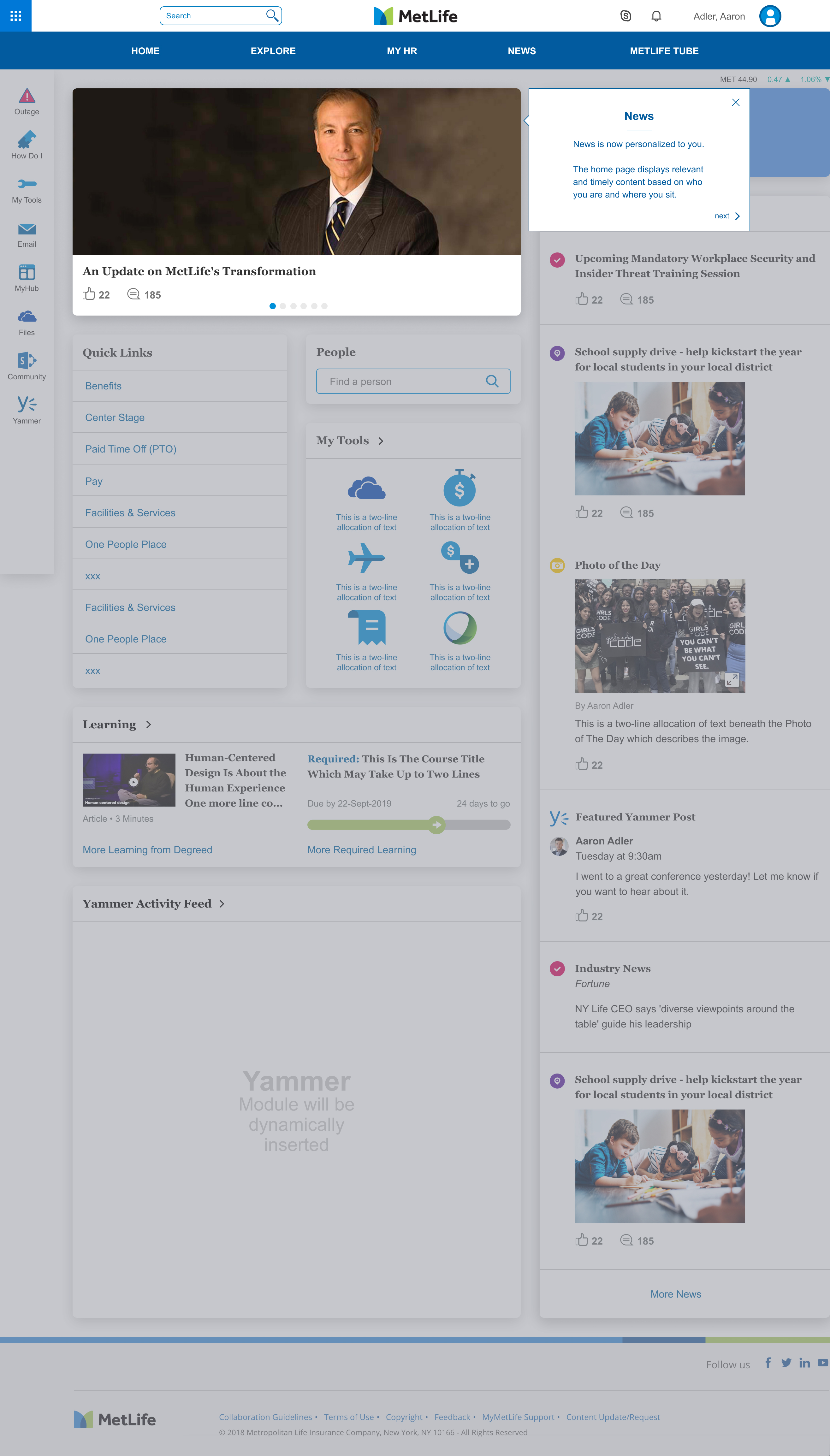
Task: Like the MetLife's Transformation article
Action: click(x=89, y=294)
